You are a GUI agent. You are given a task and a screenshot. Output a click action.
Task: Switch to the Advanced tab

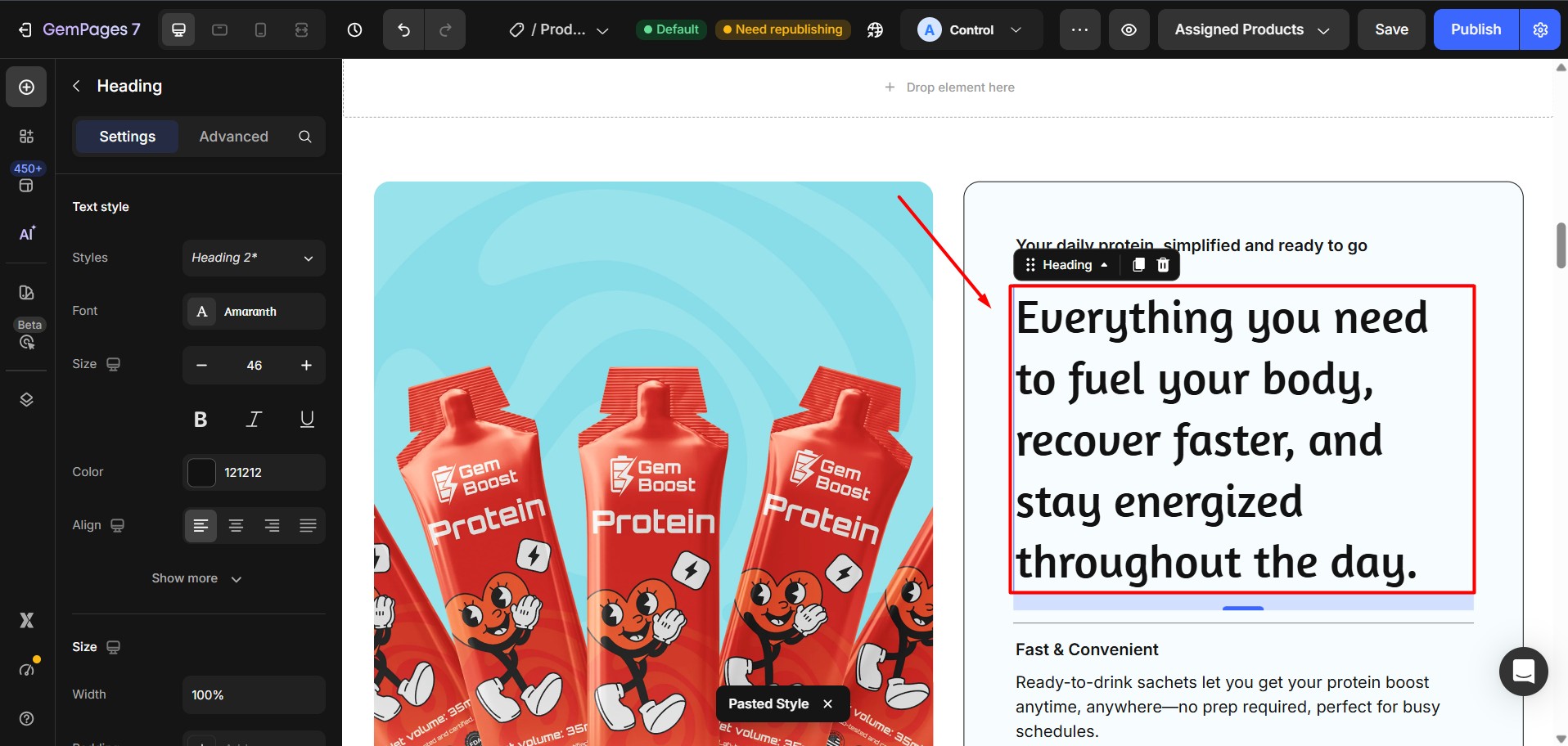tap(233, 137)
